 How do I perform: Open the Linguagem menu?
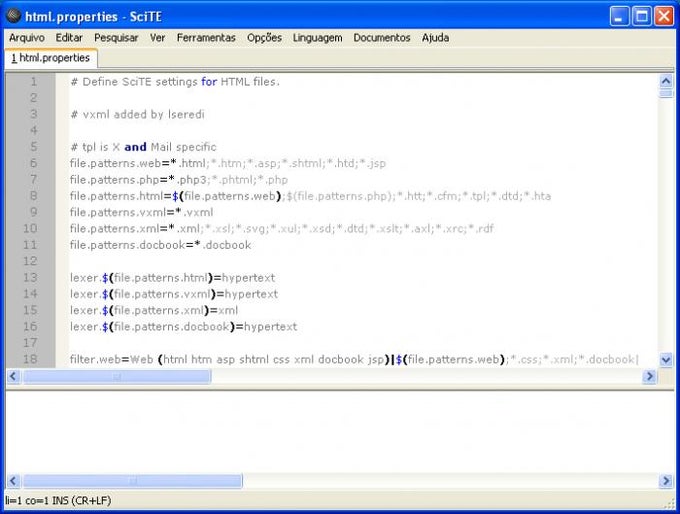pyautogui.click(x=317, y=38)
